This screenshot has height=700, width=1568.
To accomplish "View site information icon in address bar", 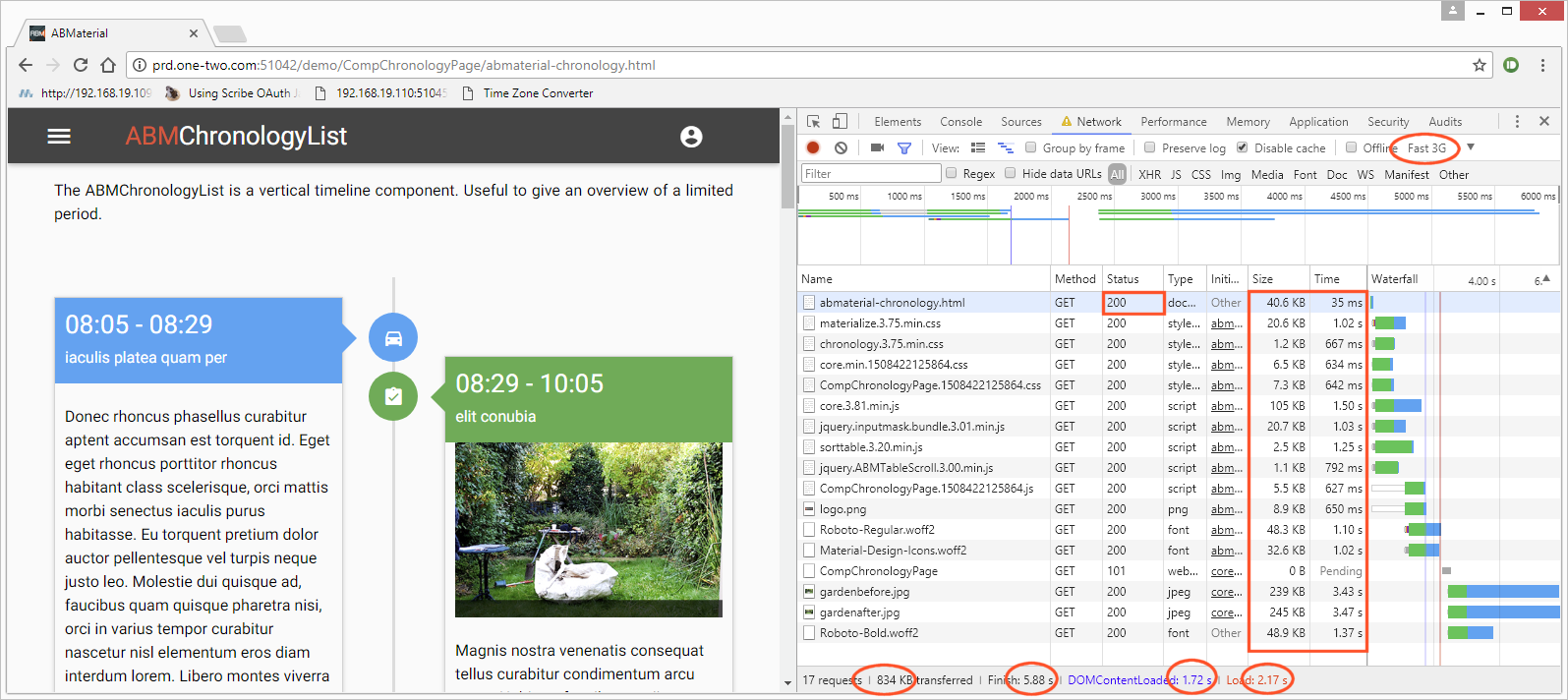I will click(x=140, y=65).
